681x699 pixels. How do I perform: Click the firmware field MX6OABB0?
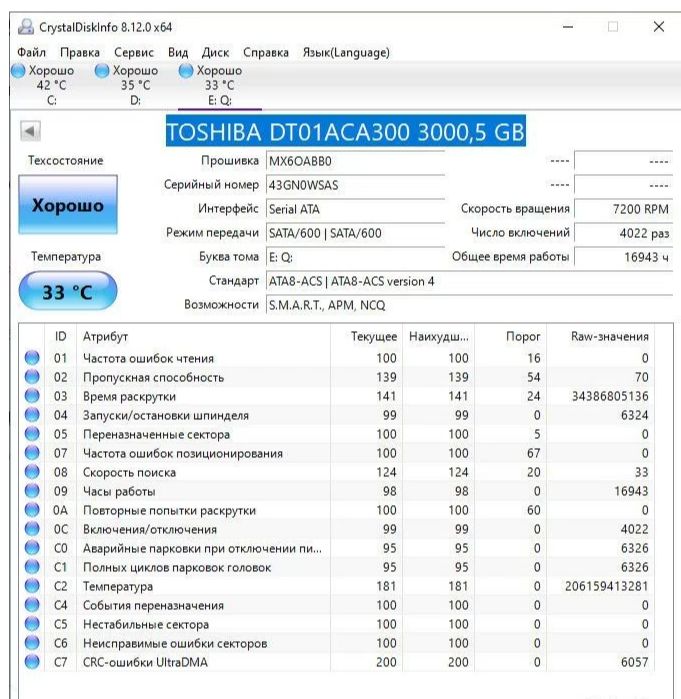tap(355, 161)
